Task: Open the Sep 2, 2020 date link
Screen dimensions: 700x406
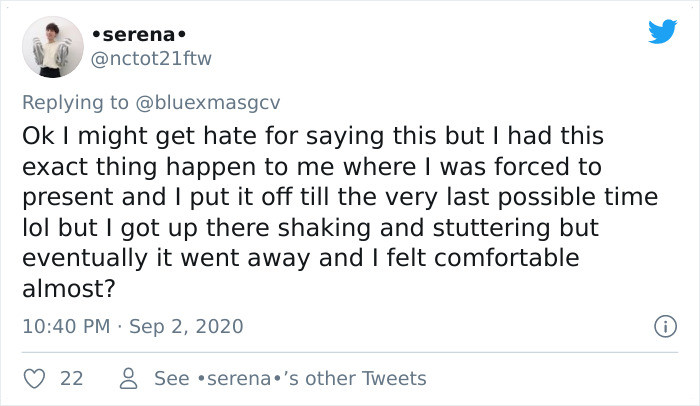Action: pos(186,326)
